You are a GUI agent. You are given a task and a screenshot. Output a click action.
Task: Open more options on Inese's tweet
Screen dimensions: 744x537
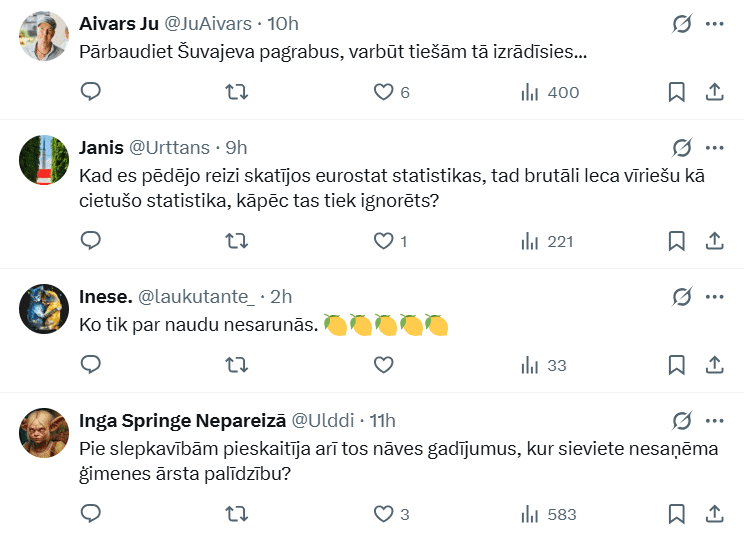click(x=715, y=296)
